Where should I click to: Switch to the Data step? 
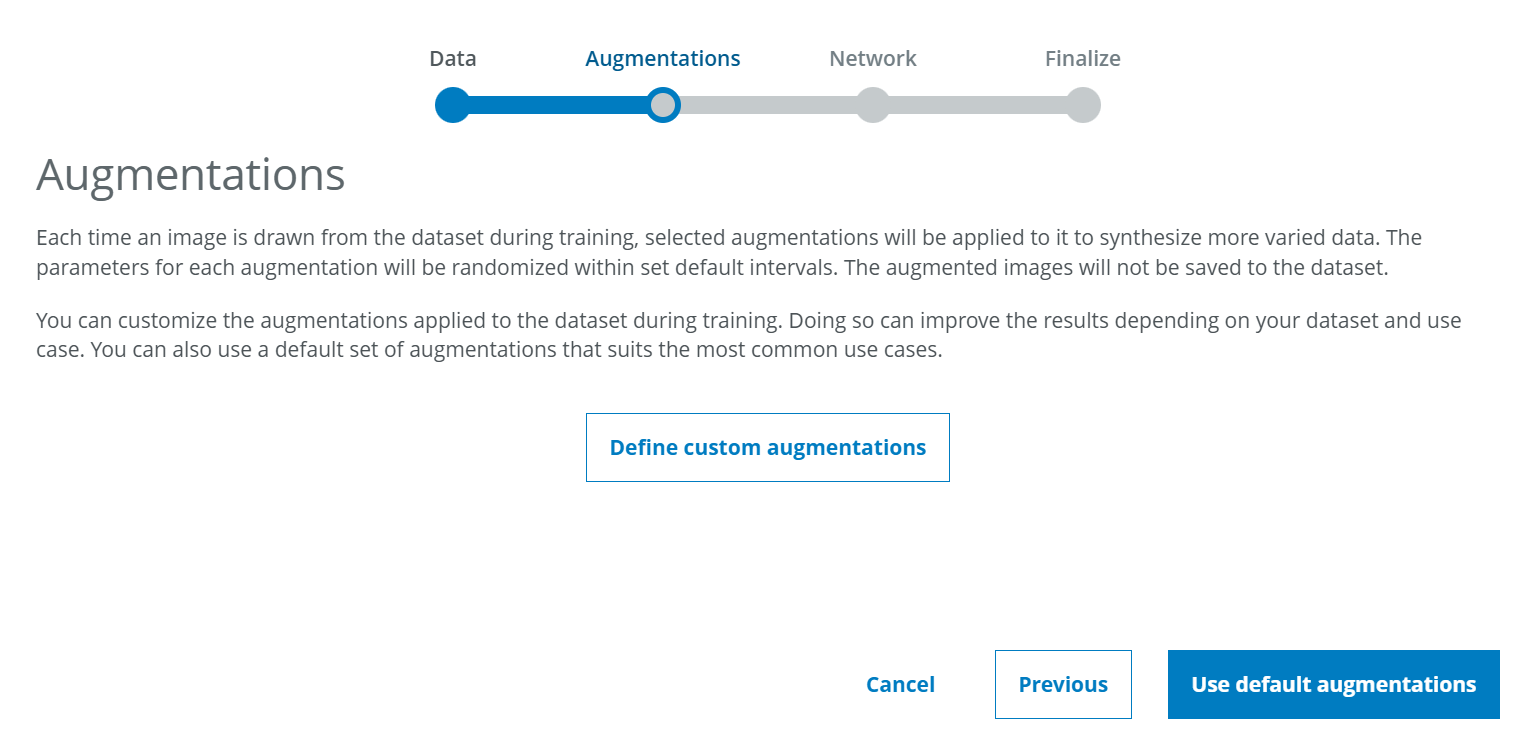(x=452, y=58)
